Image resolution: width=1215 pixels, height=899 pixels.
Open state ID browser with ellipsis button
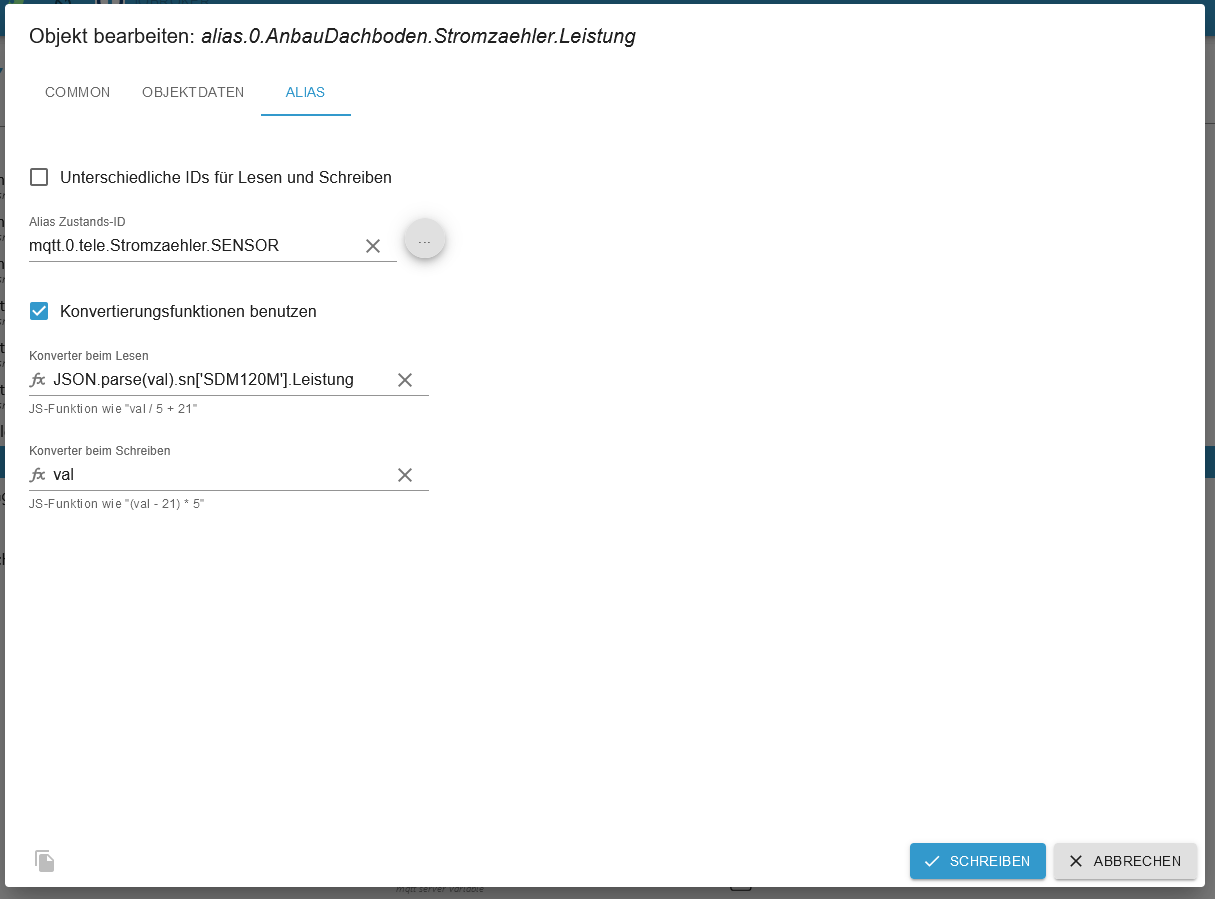click(x=425, y=239)
